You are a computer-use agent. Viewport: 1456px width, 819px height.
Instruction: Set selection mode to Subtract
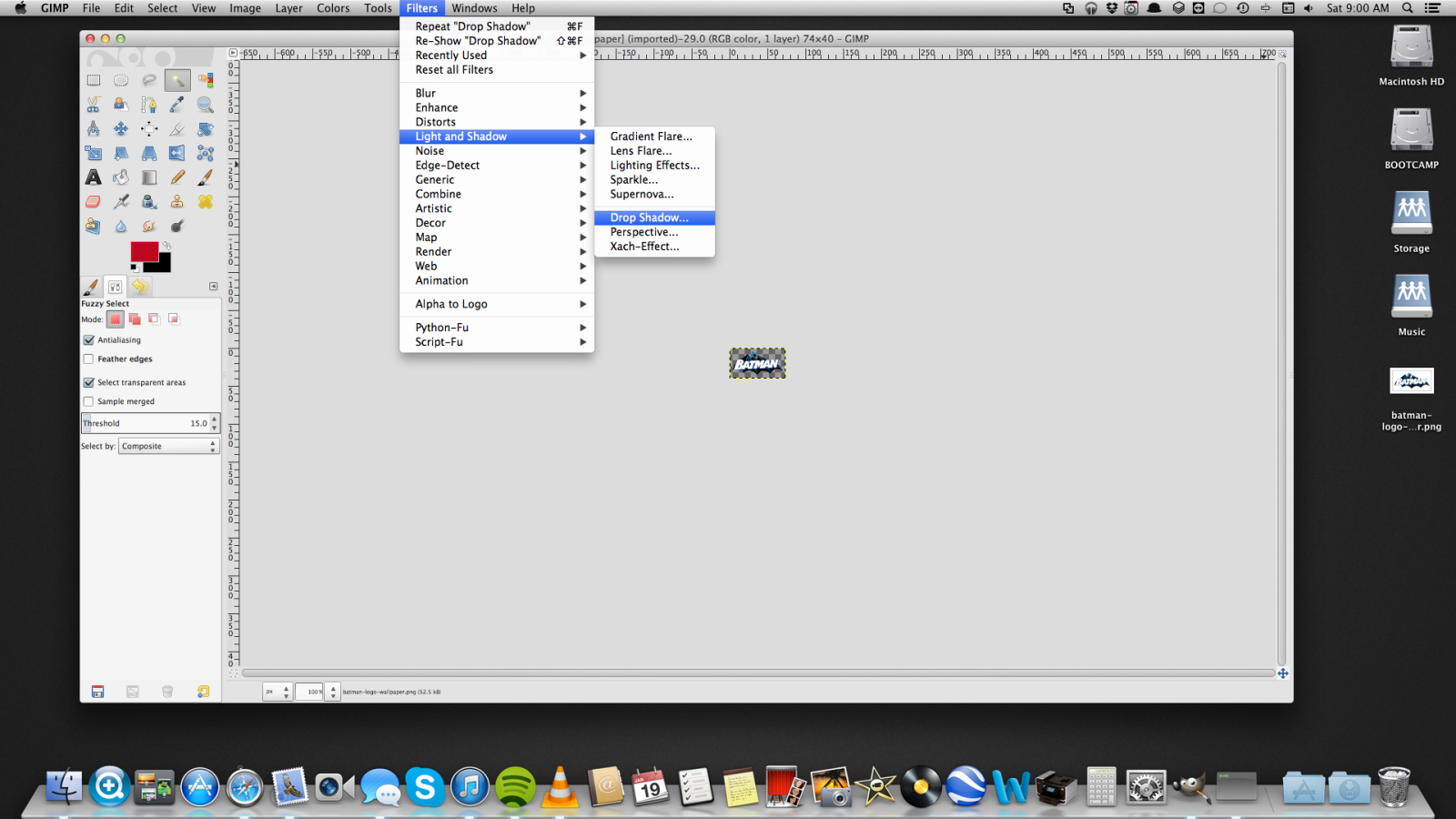tap(154, 319)
